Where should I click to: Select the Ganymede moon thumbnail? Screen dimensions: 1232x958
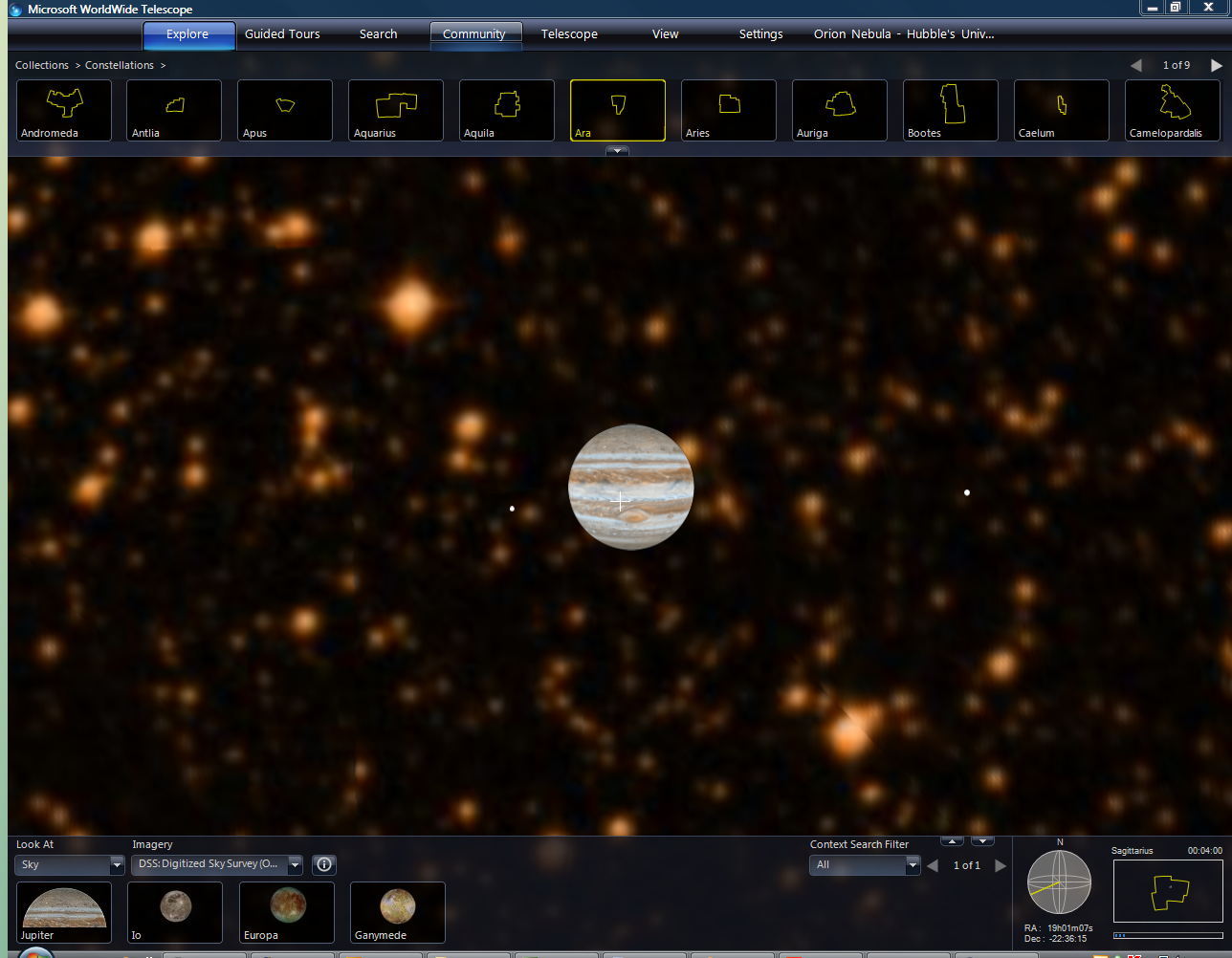tap(398, 912)
